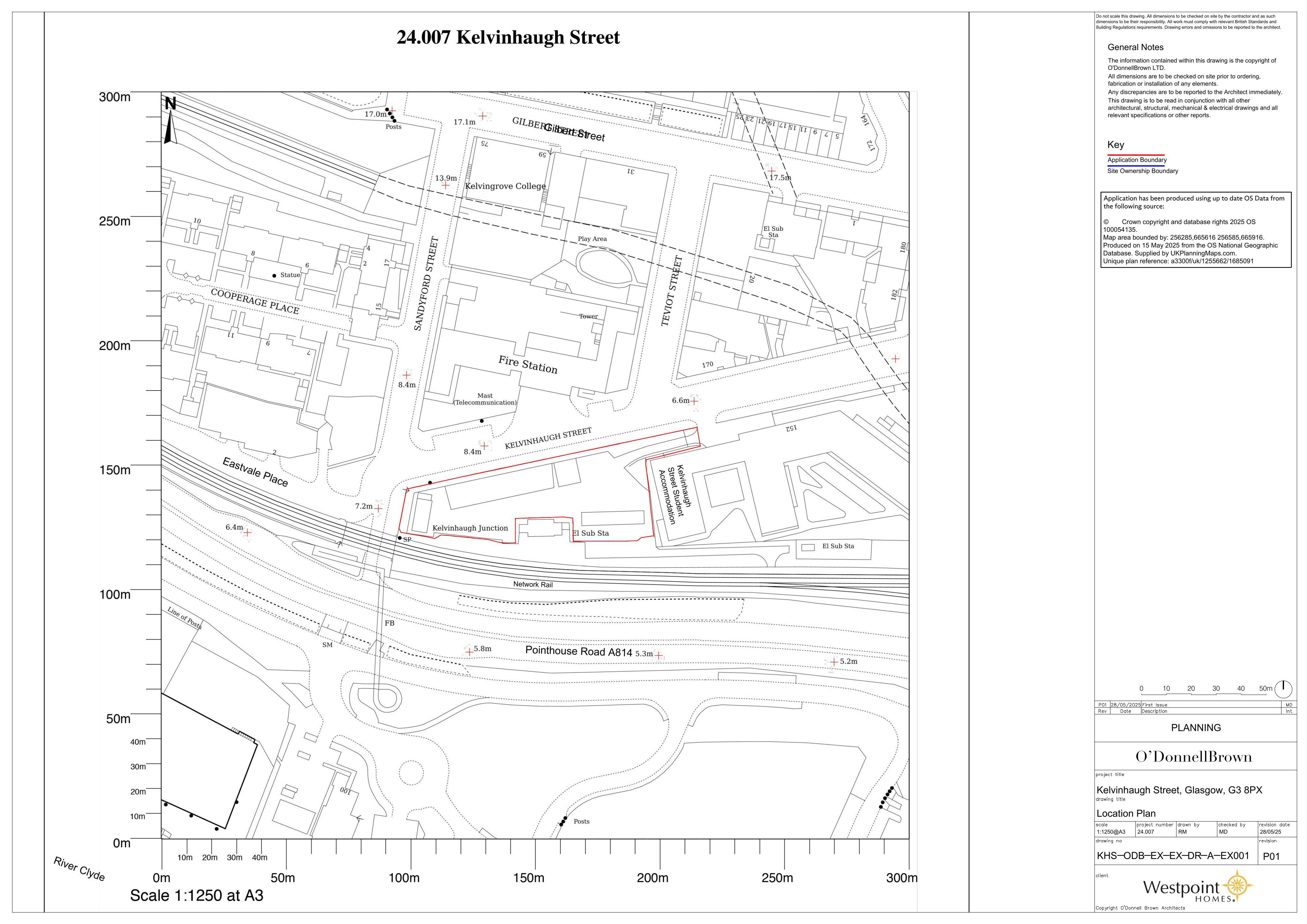Click the 'Tower' label
The width and height of the screenshot is (1307, 924).
588,317
